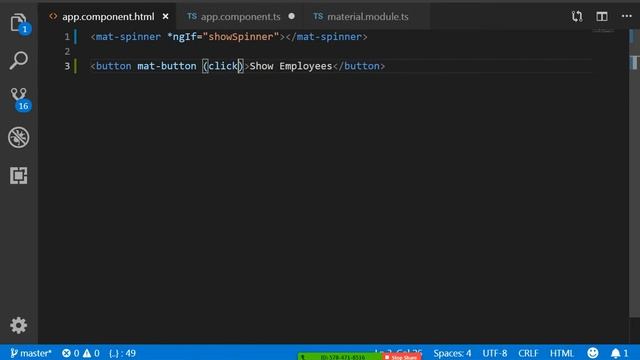Click line number 2 in gutter

click(67, 51)
